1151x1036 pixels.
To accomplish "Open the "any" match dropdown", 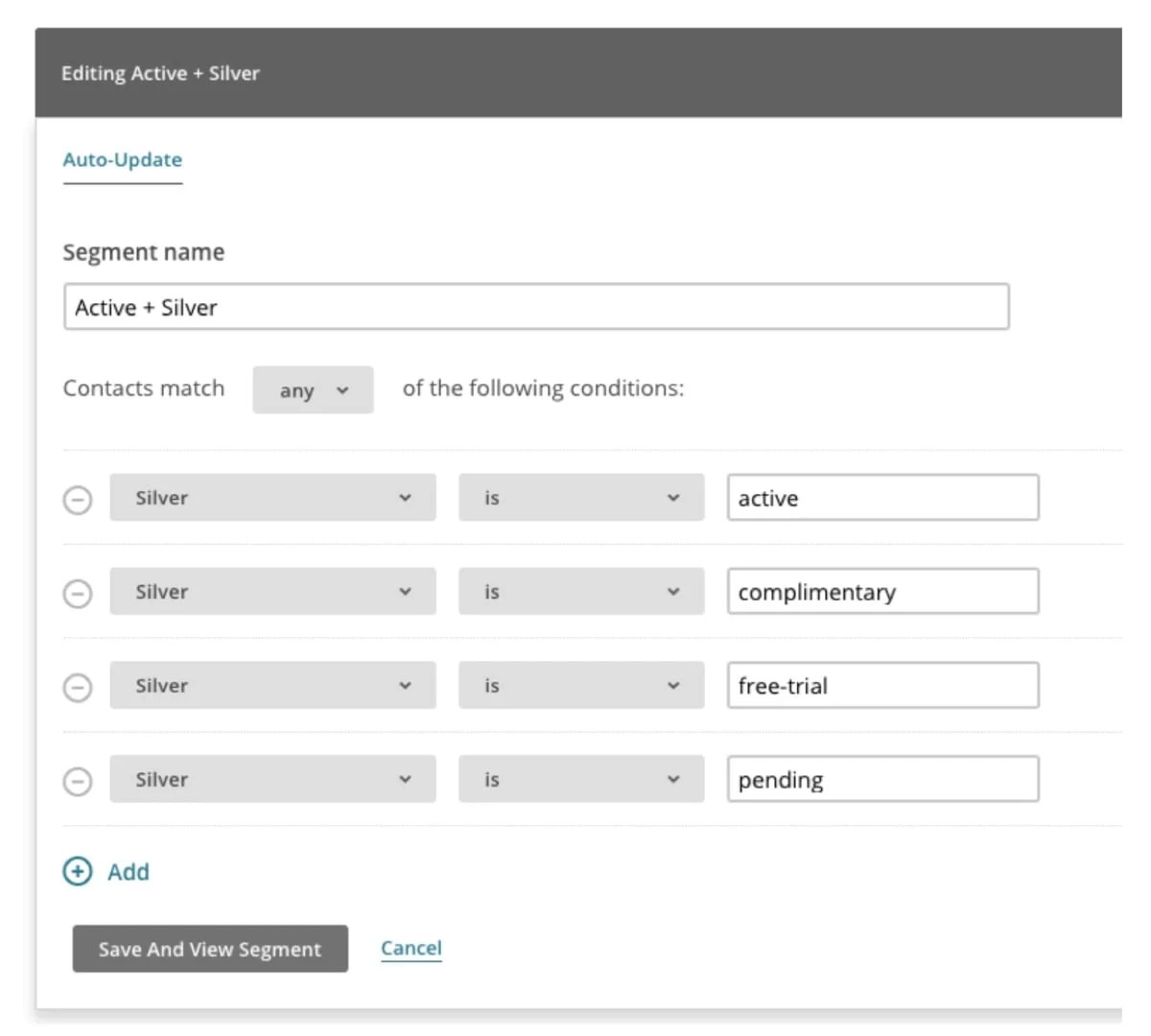I will pos(313,389).
